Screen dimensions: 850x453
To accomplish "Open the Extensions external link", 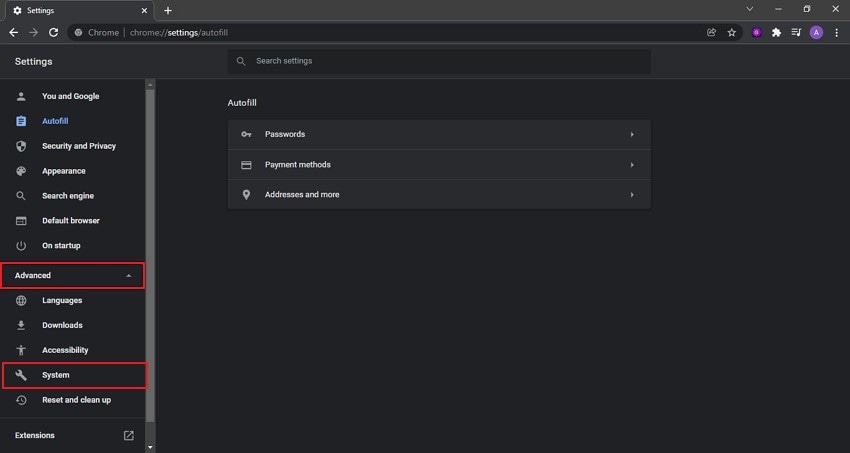I will pyautogui.click(x=128, y=435).
